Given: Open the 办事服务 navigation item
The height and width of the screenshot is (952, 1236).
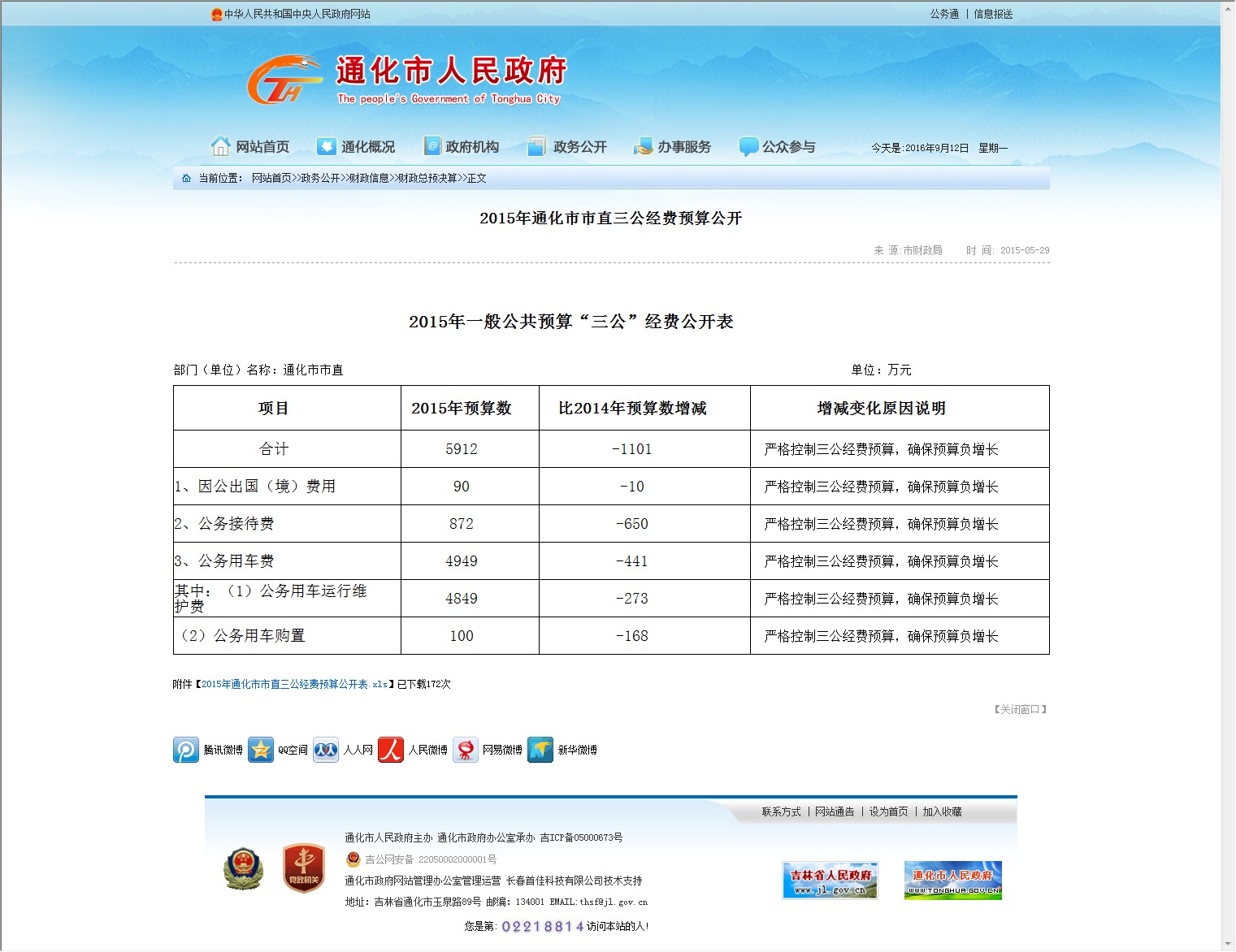Looking at the screenshot, I should pos(673,147).
